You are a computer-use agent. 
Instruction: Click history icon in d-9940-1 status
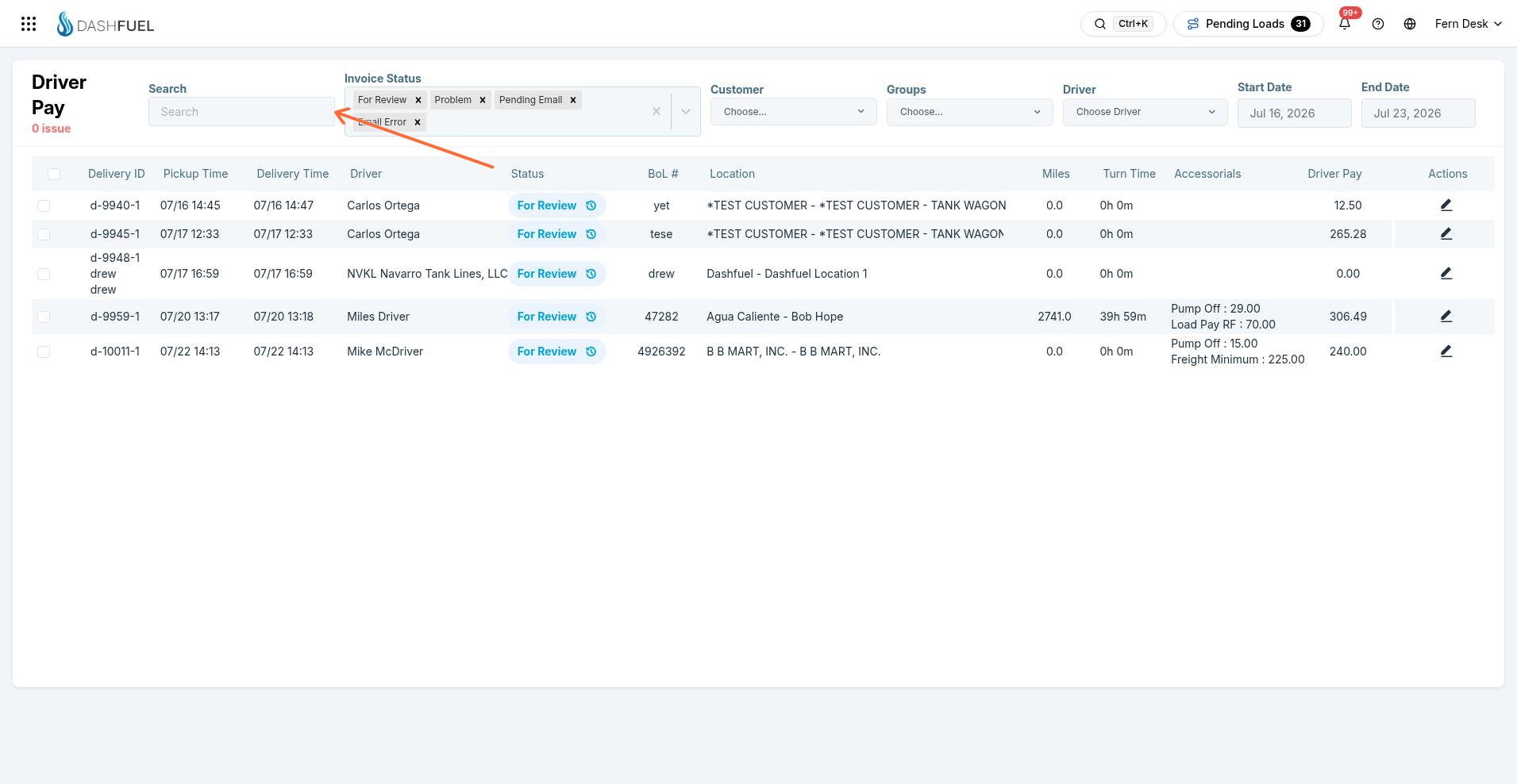pos(591,206)
